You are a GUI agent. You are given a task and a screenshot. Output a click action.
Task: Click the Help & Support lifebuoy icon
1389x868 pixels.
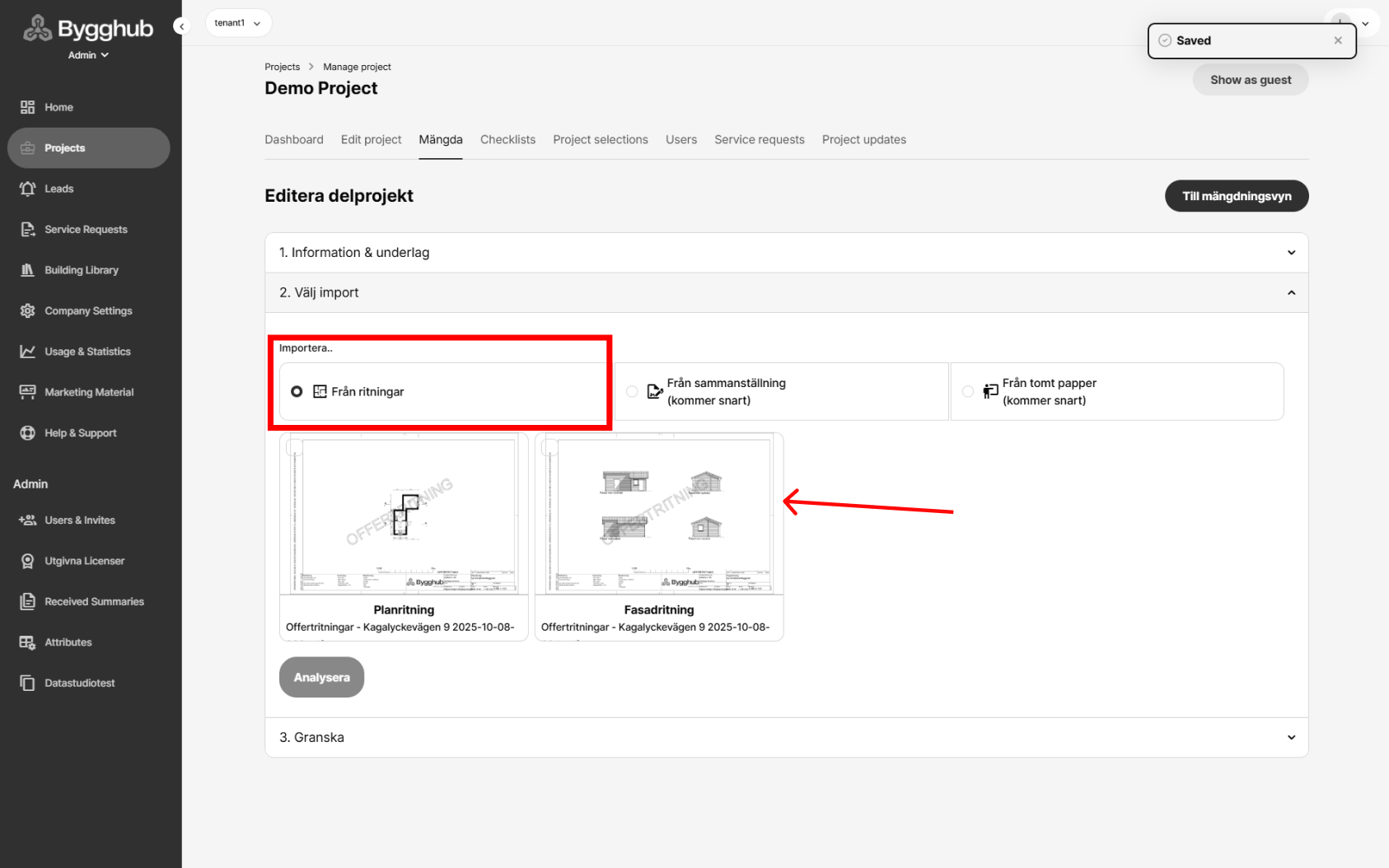[x=28, y=433]
